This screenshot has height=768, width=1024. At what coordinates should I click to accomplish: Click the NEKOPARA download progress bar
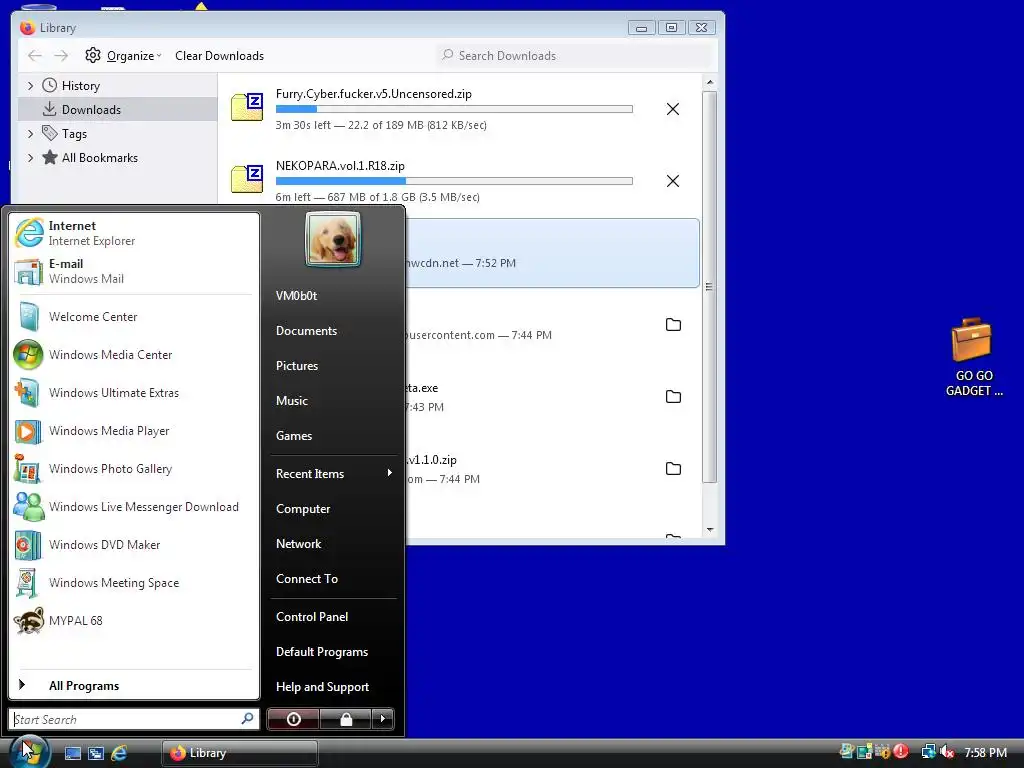pos(454,181)
